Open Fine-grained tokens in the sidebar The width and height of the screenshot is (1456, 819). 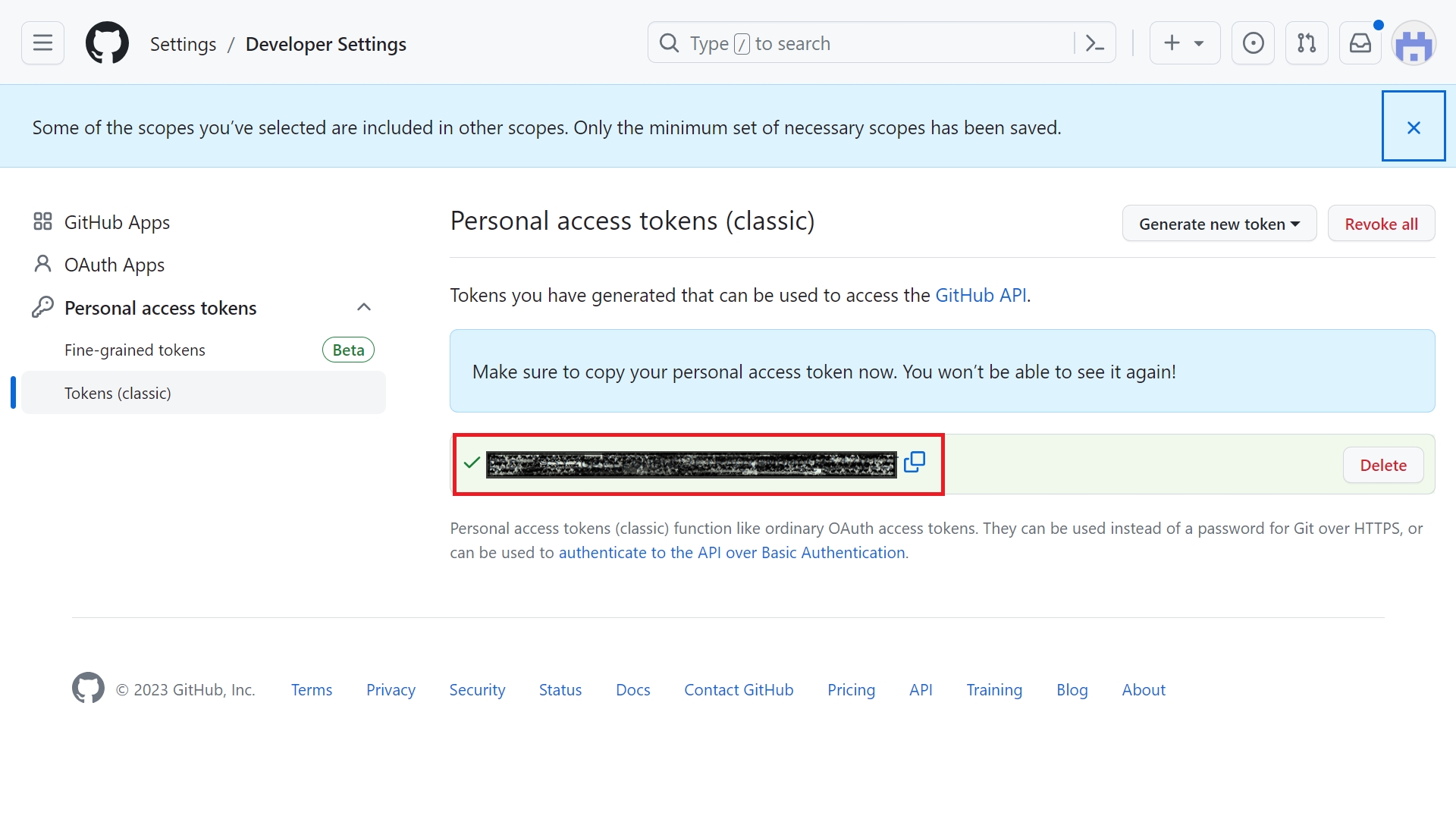click(135, 350)
